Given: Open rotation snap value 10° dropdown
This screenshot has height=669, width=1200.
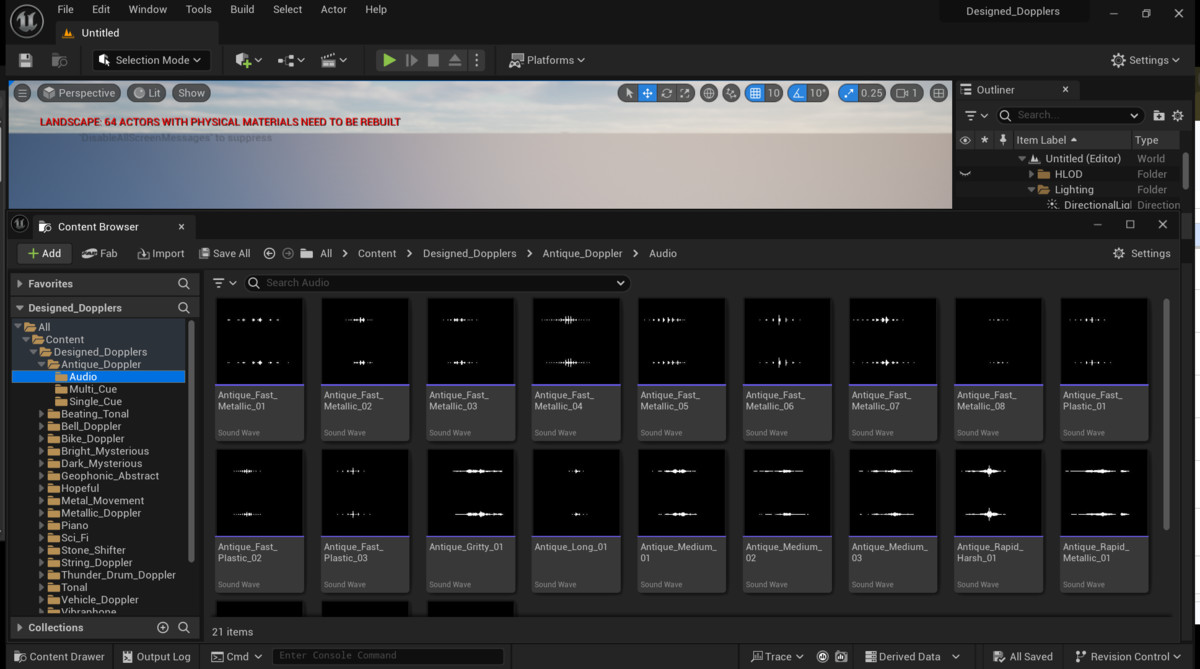Looking at the screenshot, I should [x=818, y=93].
